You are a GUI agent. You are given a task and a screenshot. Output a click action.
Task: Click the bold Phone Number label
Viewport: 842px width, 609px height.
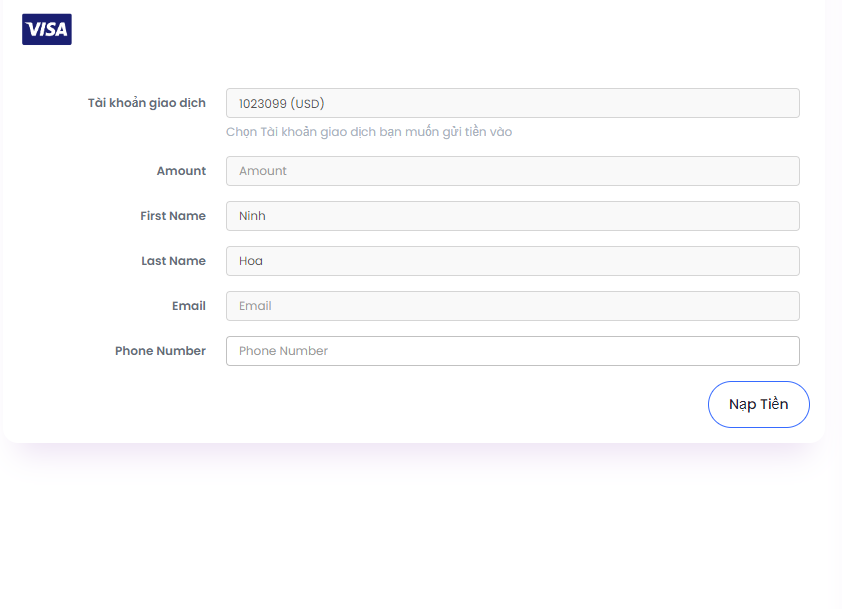161,351
